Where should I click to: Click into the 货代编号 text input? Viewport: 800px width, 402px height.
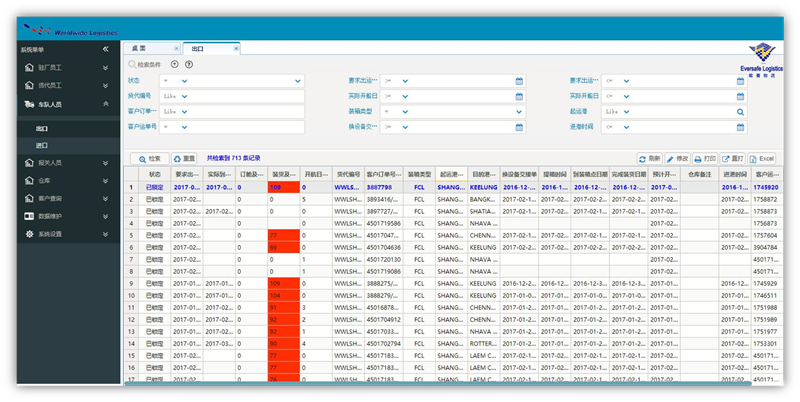(246, 96)
